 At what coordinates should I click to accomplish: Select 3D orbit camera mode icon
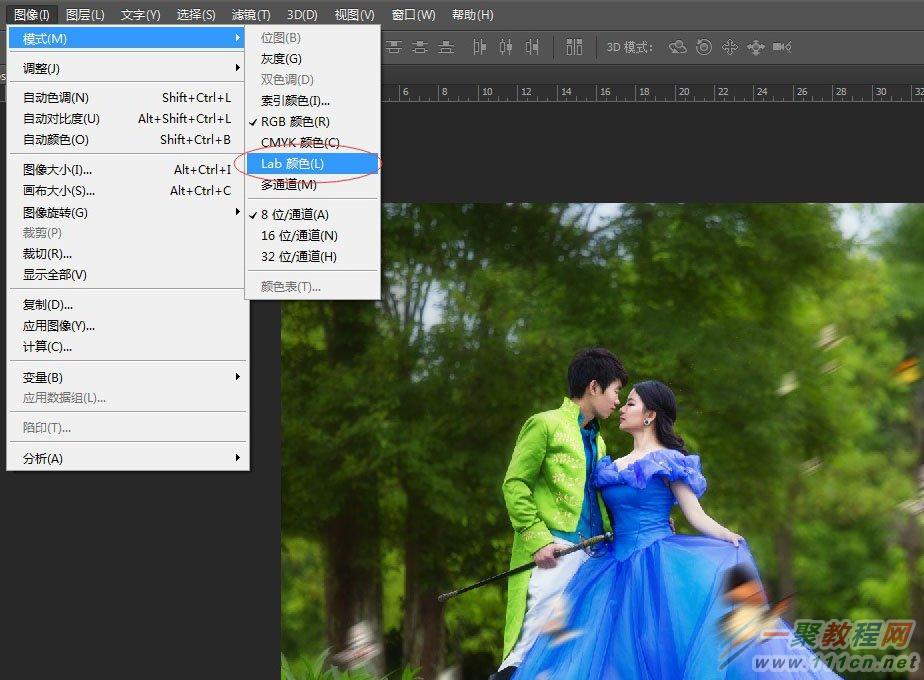tap(678, 47)
